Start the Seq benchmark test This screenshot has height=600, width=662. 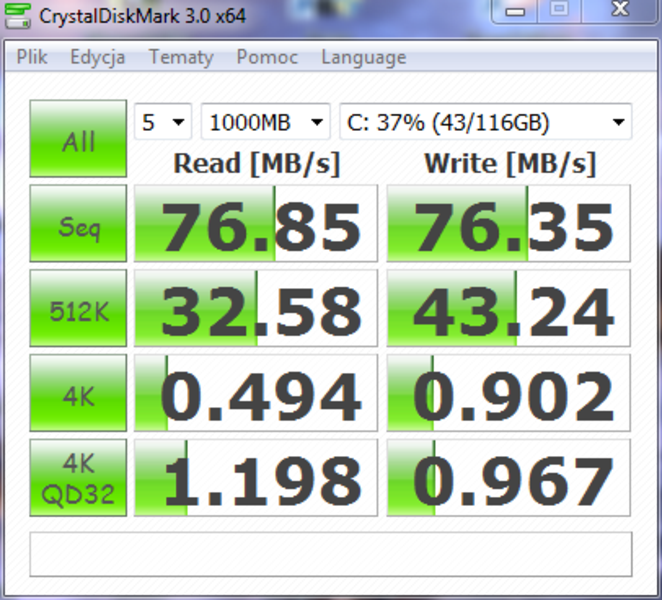(78, 223)
